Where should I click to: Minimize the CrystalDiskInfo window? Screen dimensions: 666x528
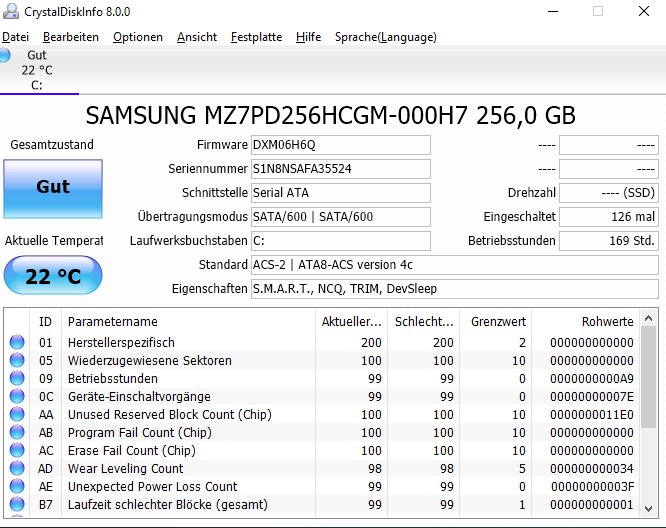(553, 11)
